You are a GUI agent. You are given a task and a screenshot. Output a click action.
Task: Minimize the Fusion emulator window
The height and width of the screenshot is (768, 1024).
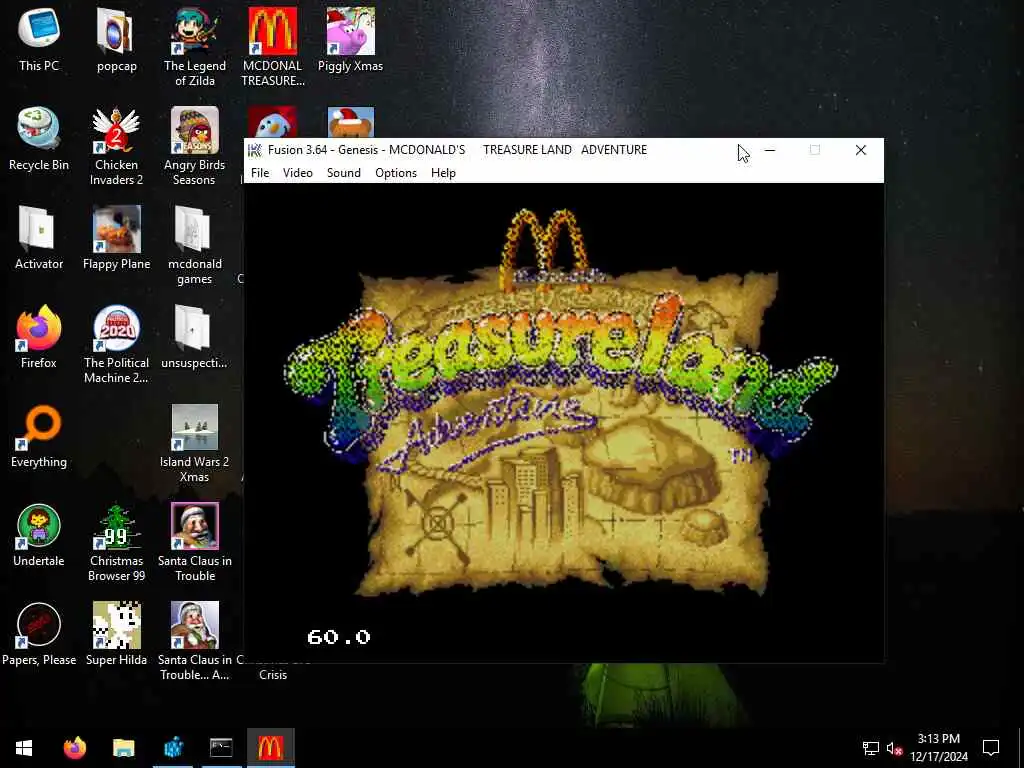pos(770,150)
